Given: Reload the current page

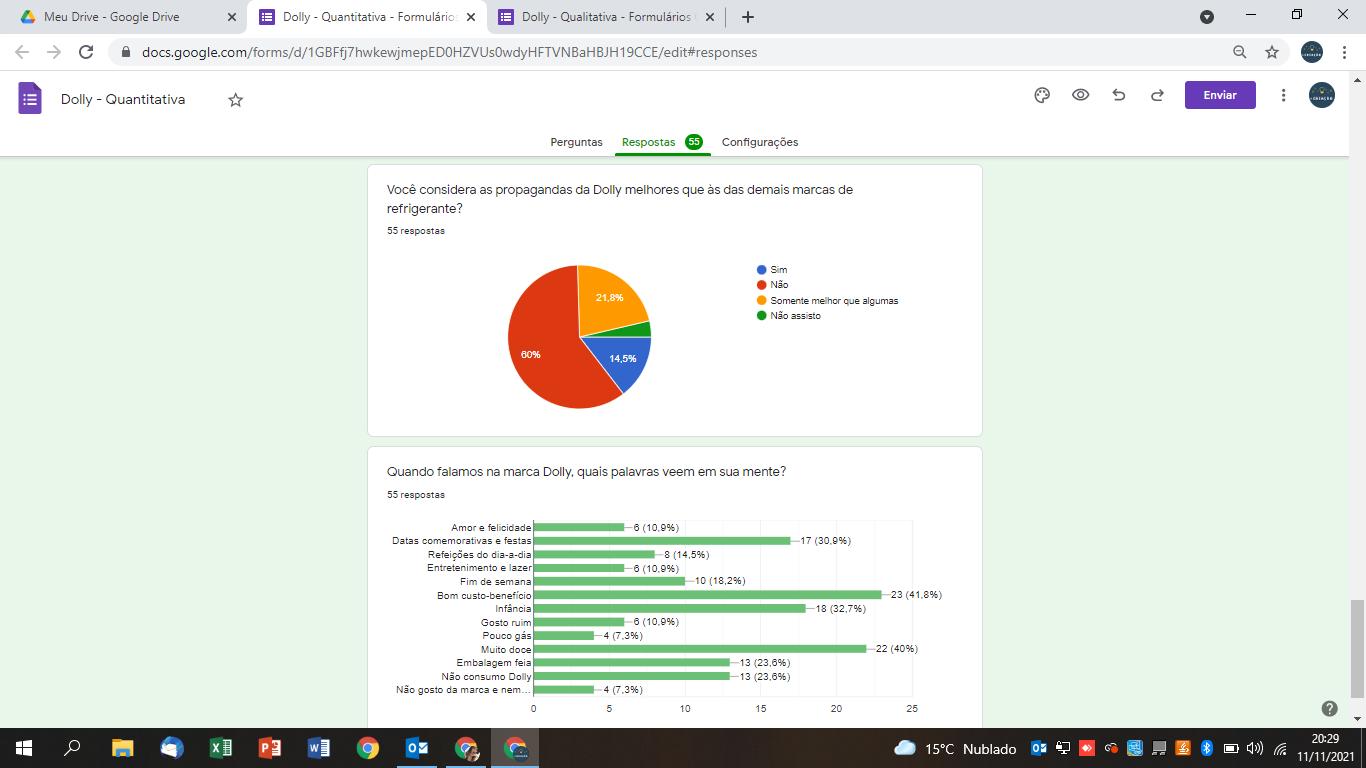Looking at the screenshot, I should (x=86, y=52).
